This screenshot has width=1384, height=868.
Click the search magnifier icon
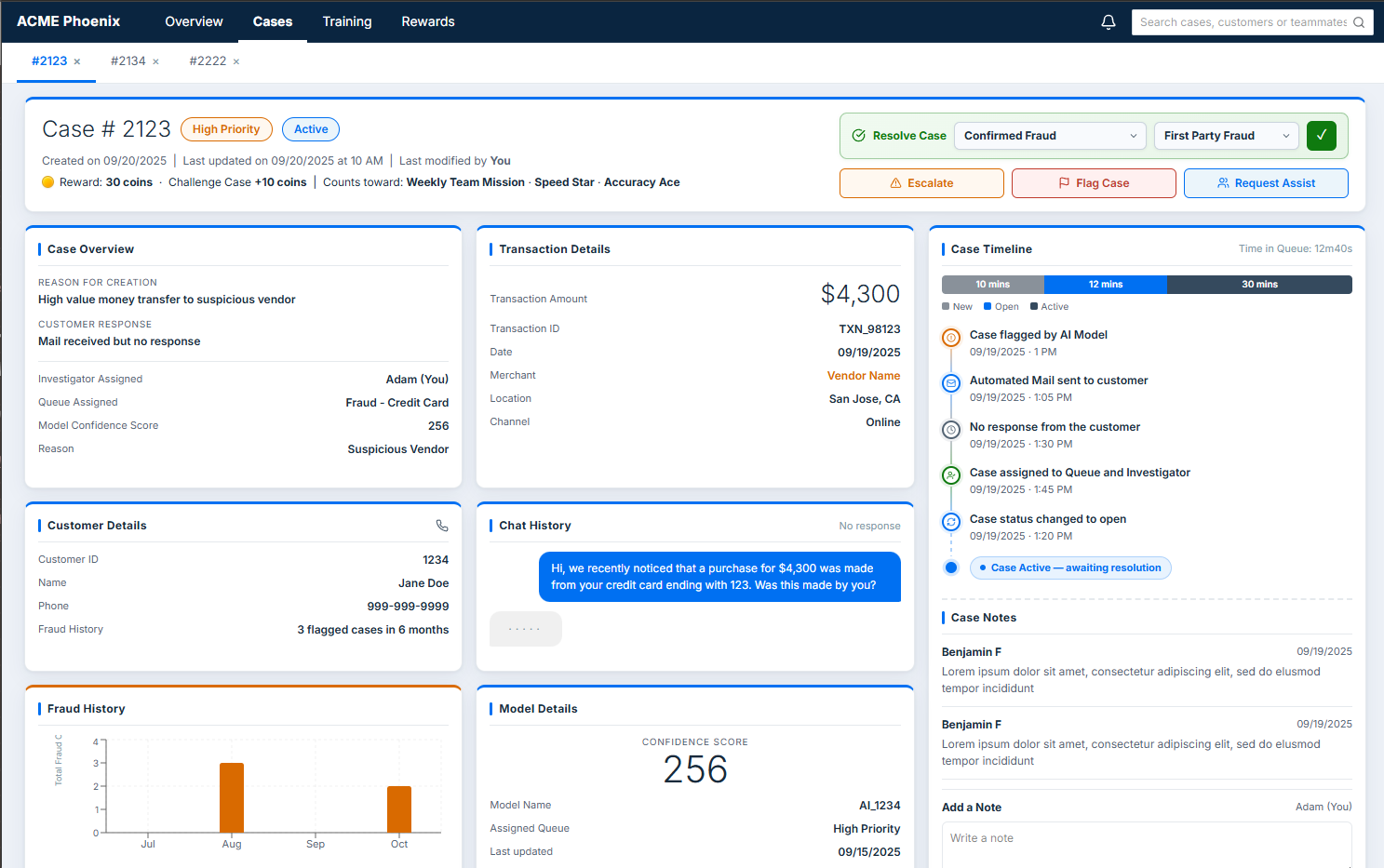(x=1359, y=22)
